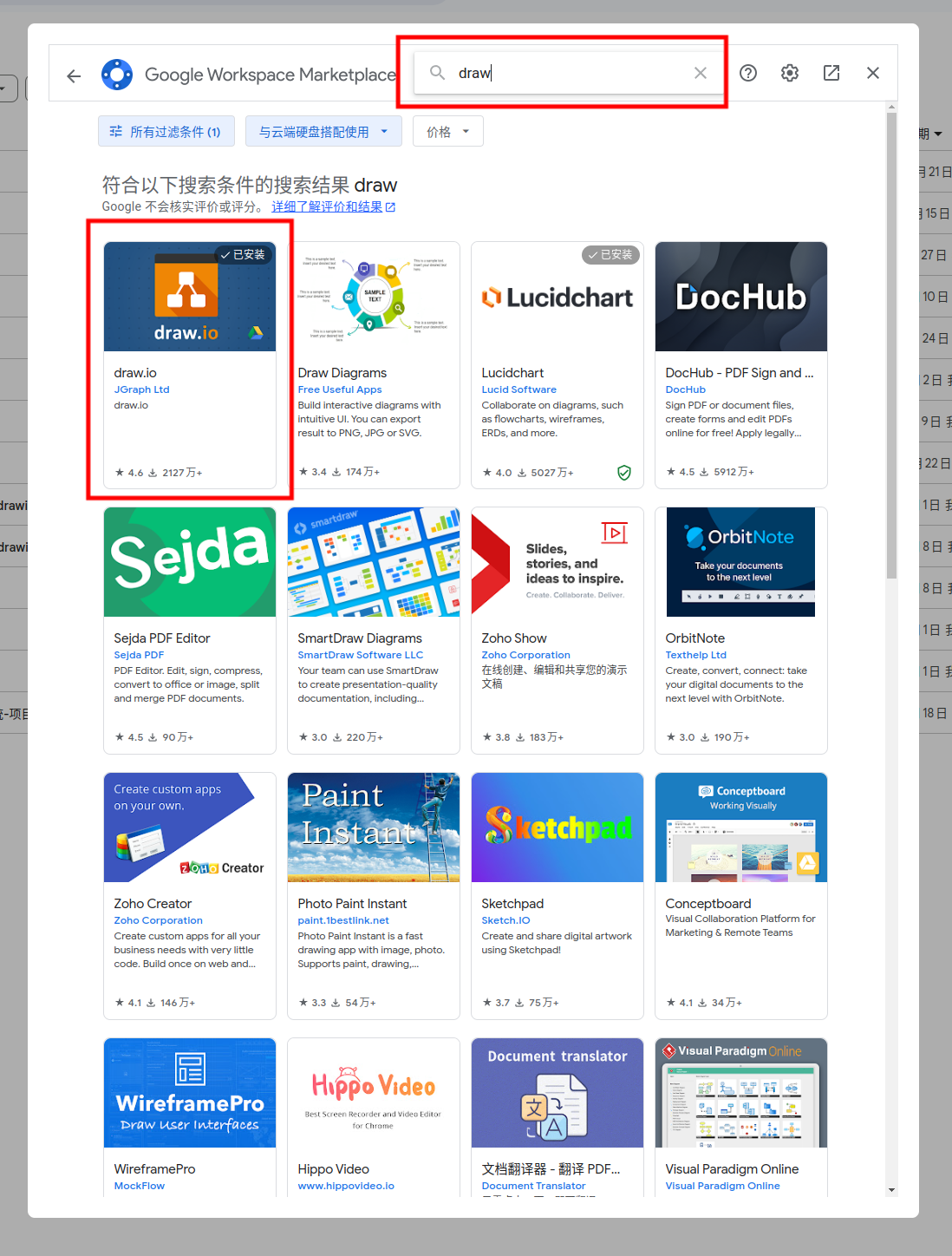Viewport: 952px width, 1256px height.
Task: Click Zoho Corporation link under Zoho Creator
Action: (x=159, y=920)
